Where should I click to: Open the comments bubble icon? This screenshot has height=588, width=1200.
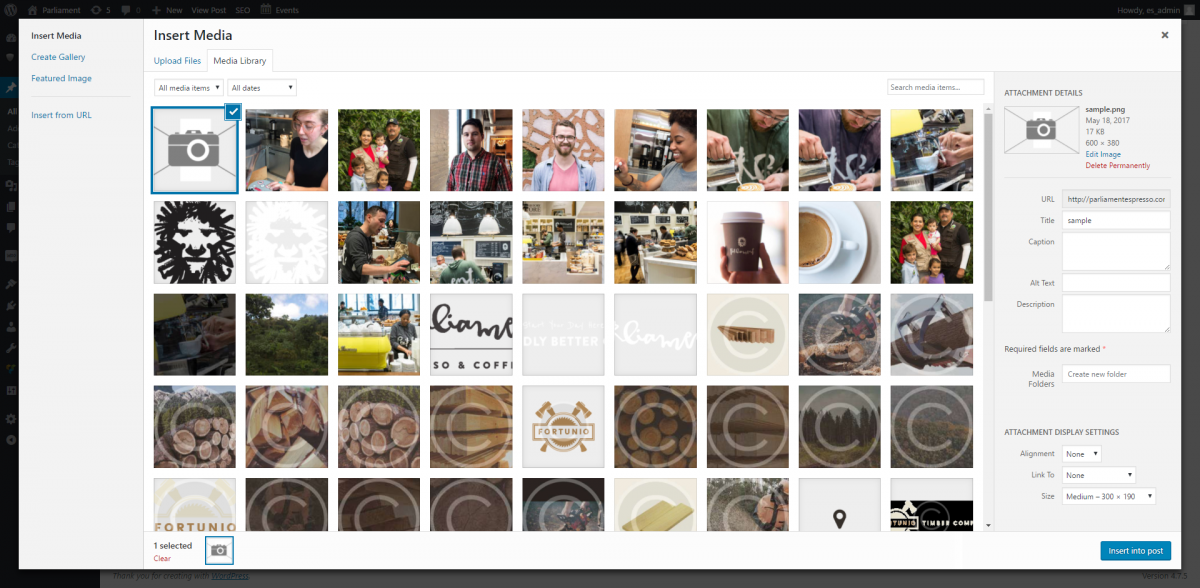click(x=126, y=10)
